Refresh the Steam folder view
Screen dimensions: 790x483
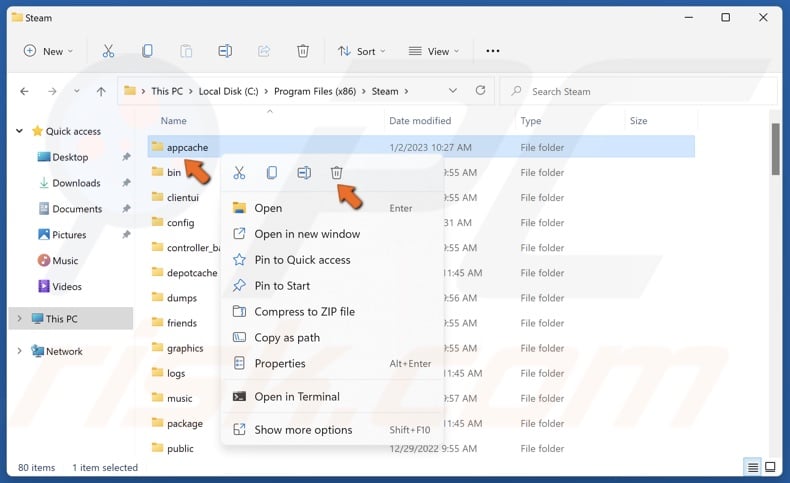click(480, 91)
